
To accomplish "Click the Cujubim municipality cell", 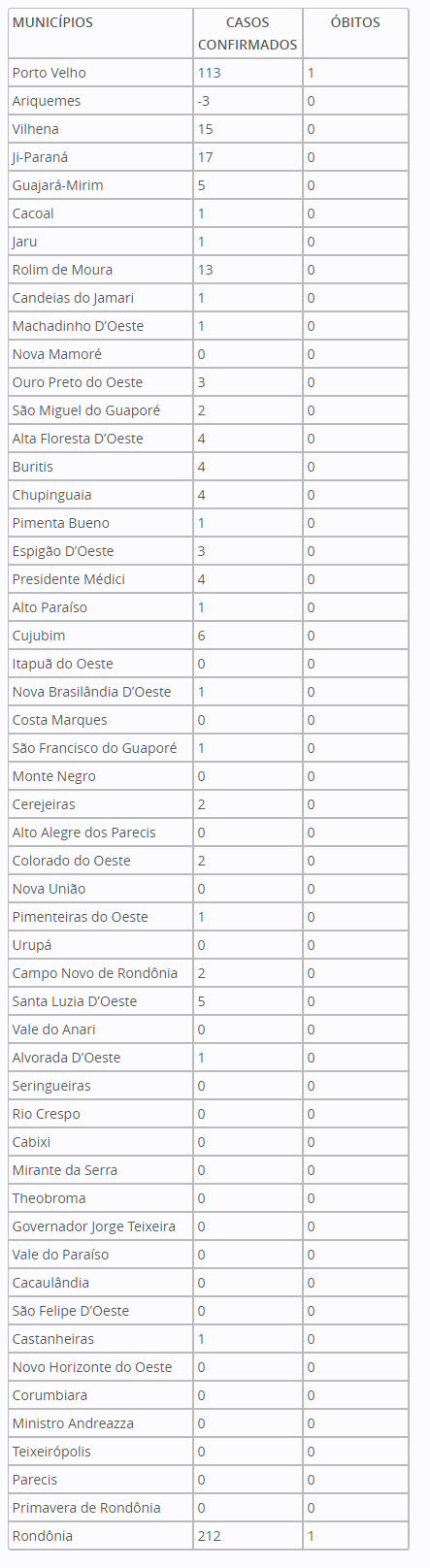I will click(101, 636).
